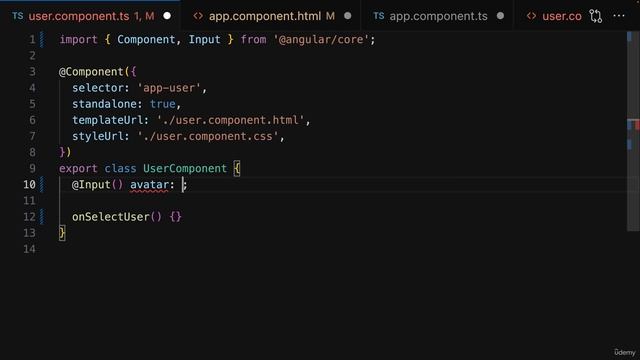
Task: Click the 'true' value on line 5
Action: (162, 104)
